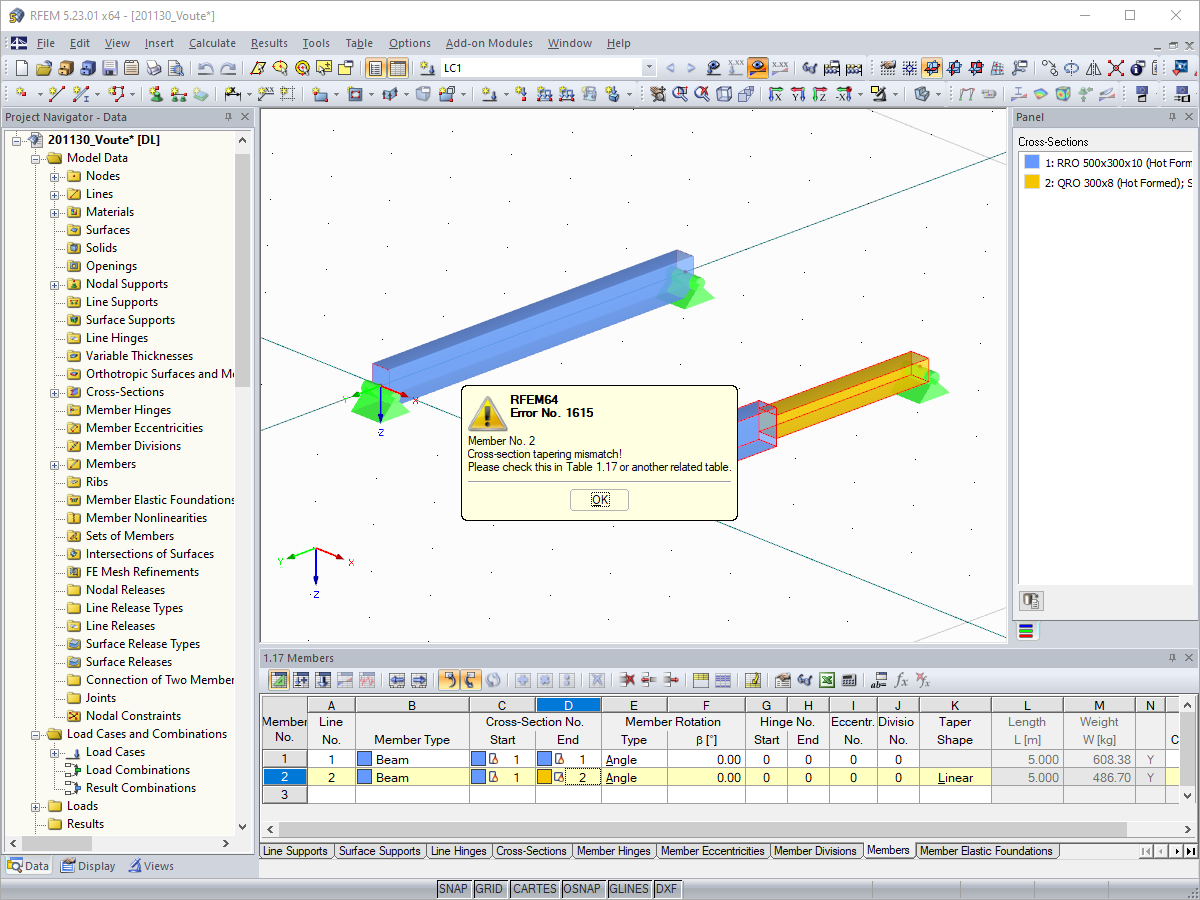Switch to the Member Hinges table tab

613,851
